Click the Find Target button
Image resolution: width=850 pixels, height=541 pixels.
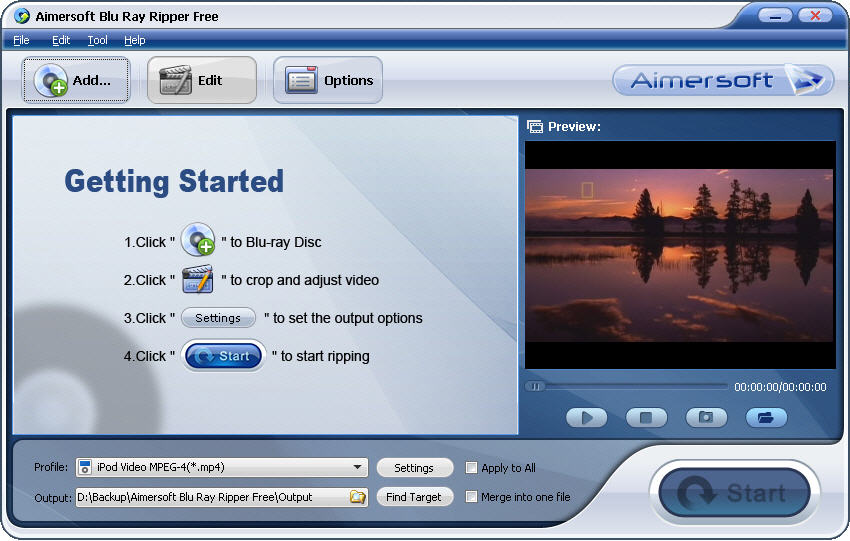coord(414,497)
